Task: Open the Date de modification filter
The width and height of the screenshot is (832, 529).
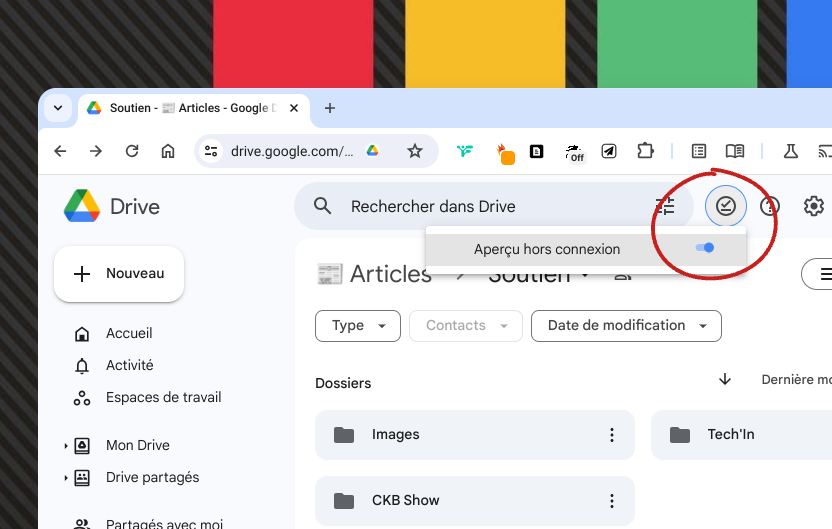Action: 626,326
